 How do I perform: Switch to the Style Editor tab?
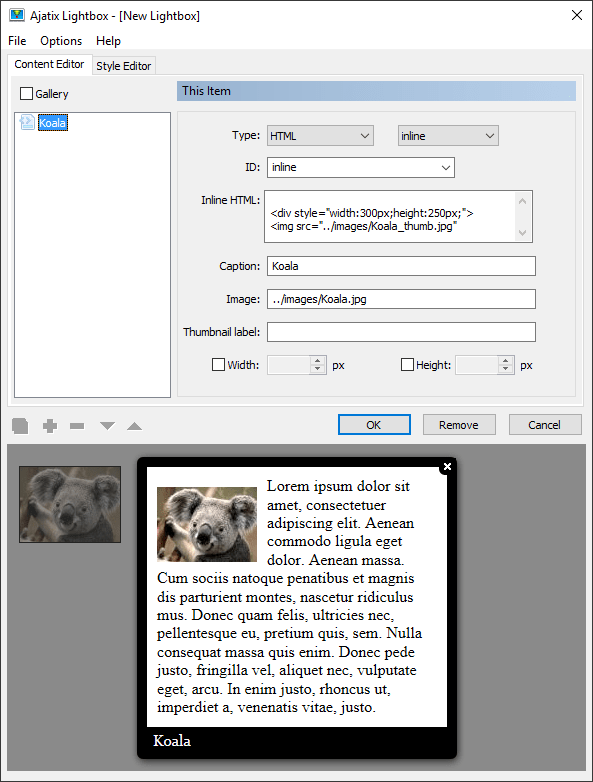124,66
